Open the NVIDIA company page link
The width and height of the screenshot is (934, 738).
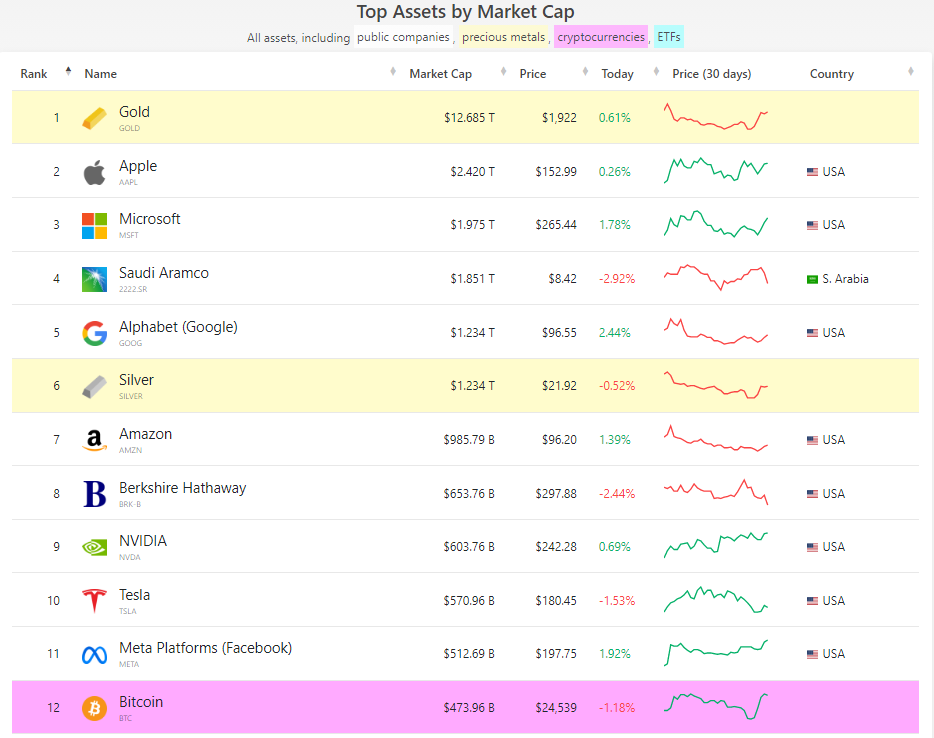143,541
